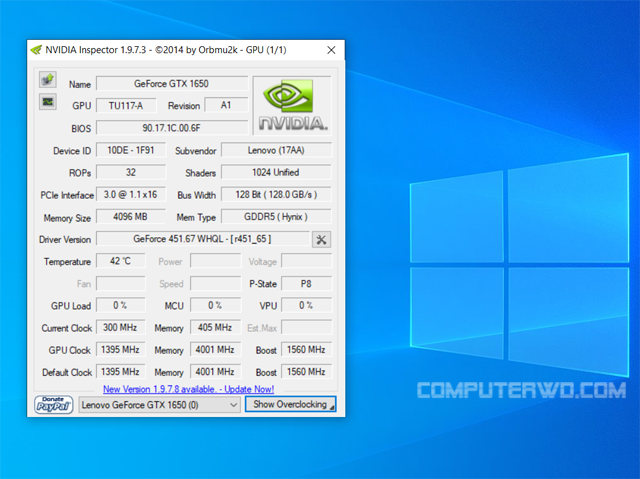Click the TU117-A GPU field

coord(126,106)
